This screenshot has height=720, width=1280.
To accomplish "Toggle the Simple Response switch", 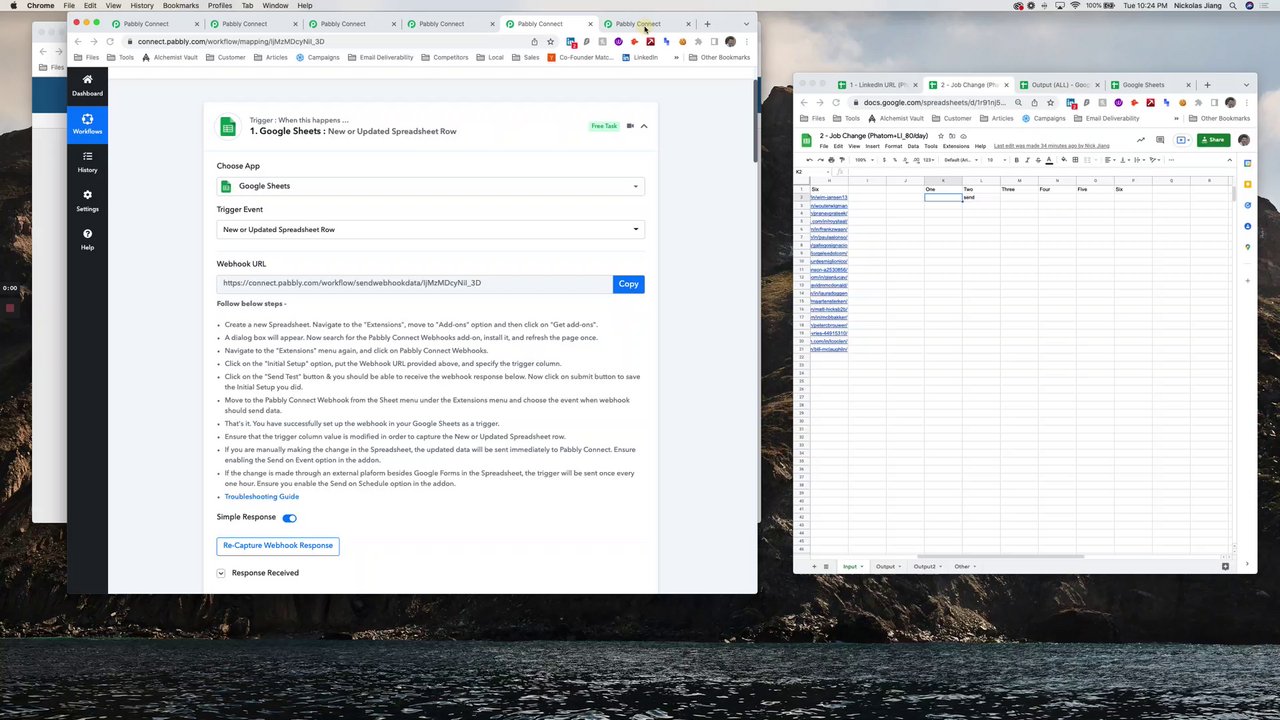I will pos(289,518).
